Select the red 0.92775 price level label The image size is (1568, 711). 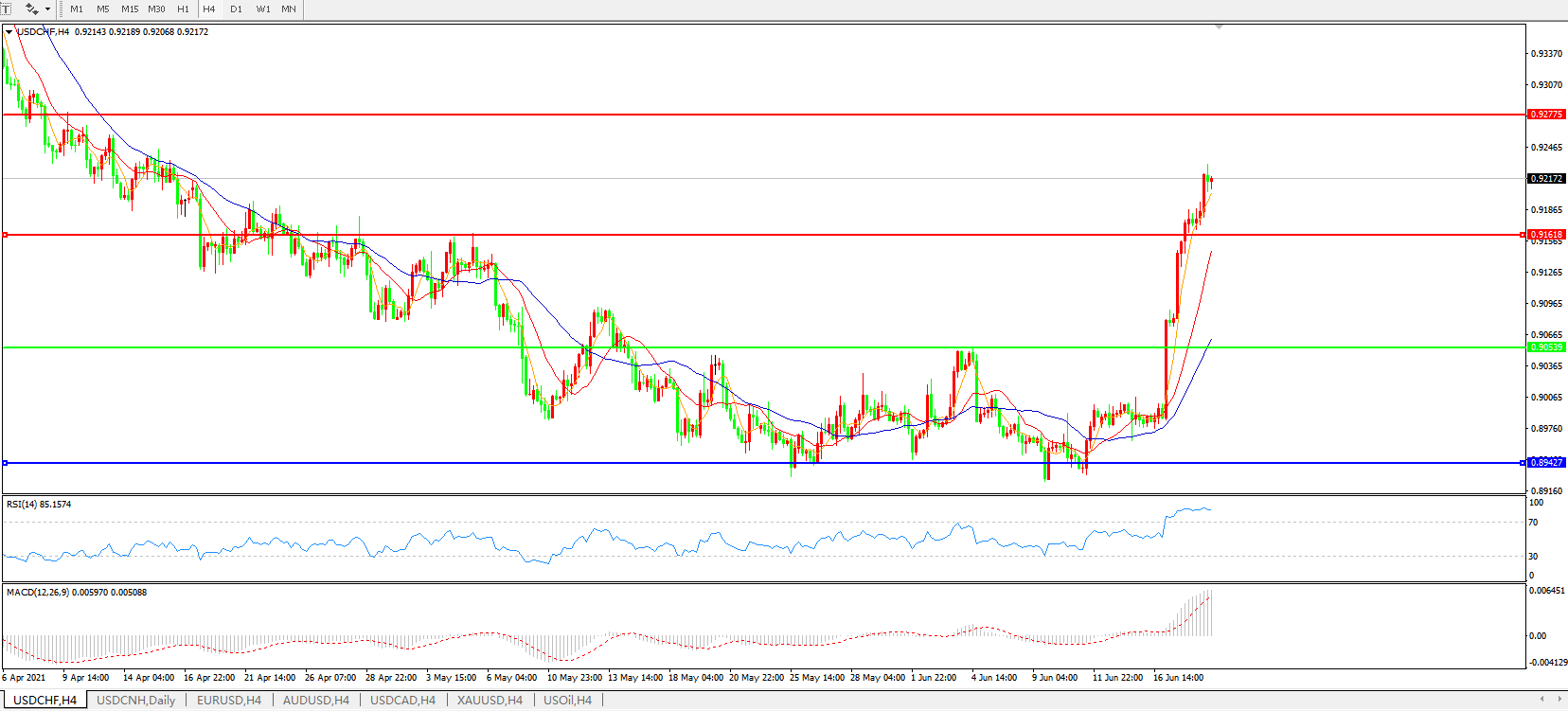(1546, 115)
